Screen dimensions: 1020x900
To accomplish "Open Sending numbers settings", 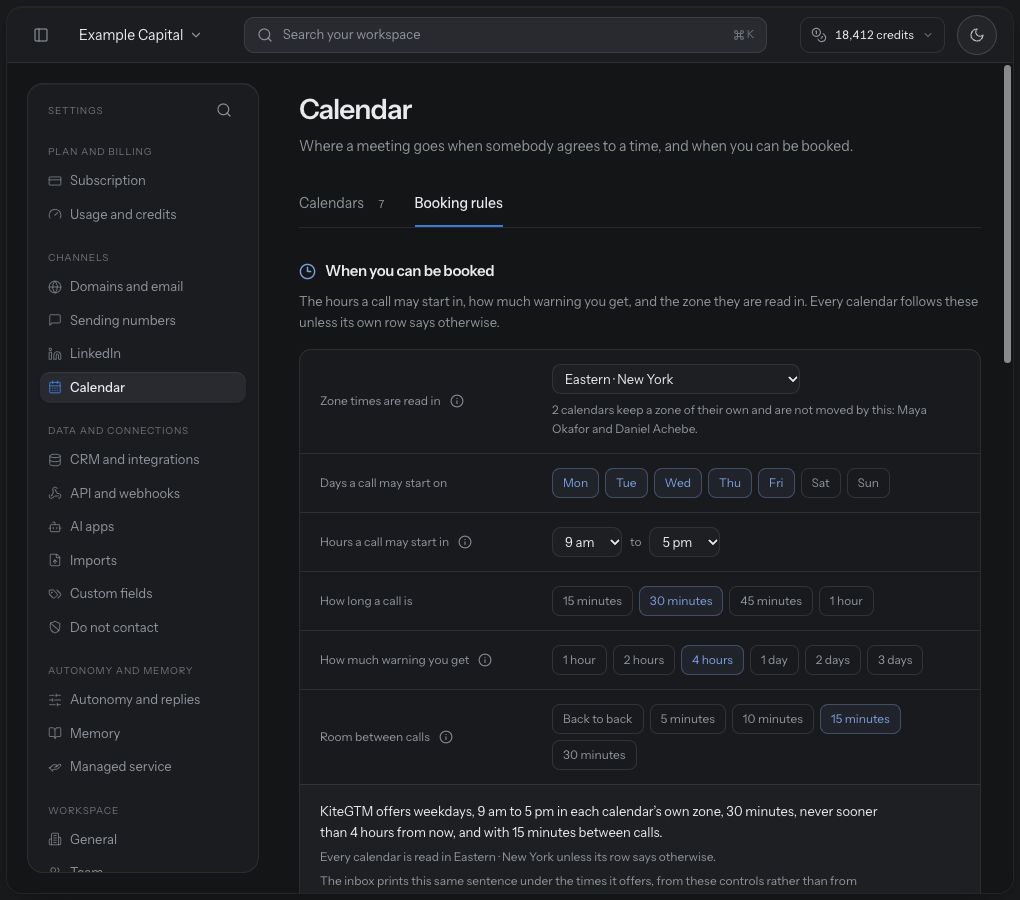I will click(x=142, y=320).
